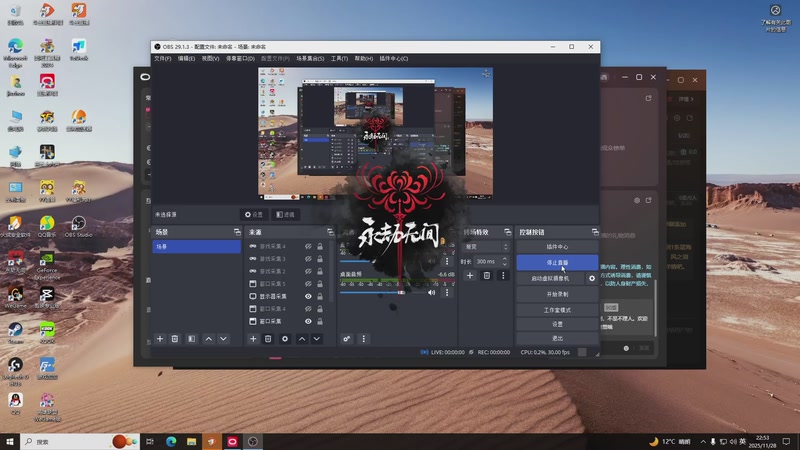Add a new scene transition
Image resolution: width=800 pixels, height=450 pixels.
tap(470, 276)
